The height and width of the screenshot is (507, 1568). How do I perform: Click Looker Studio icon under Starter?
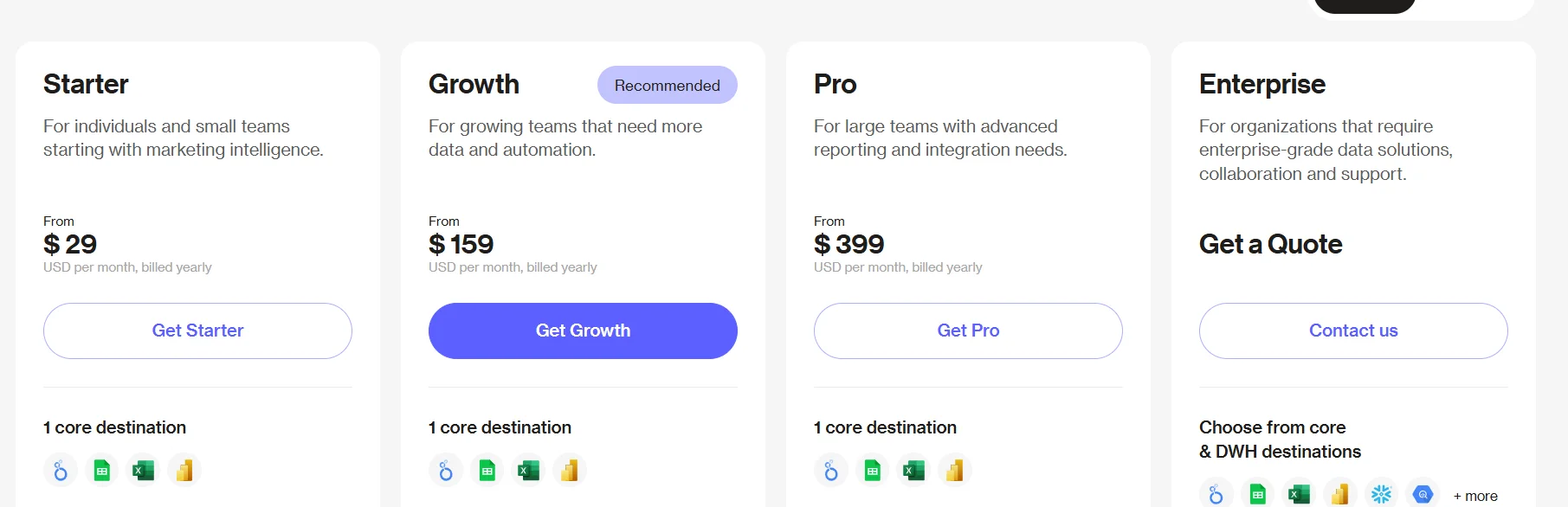[x=61, y=471]
